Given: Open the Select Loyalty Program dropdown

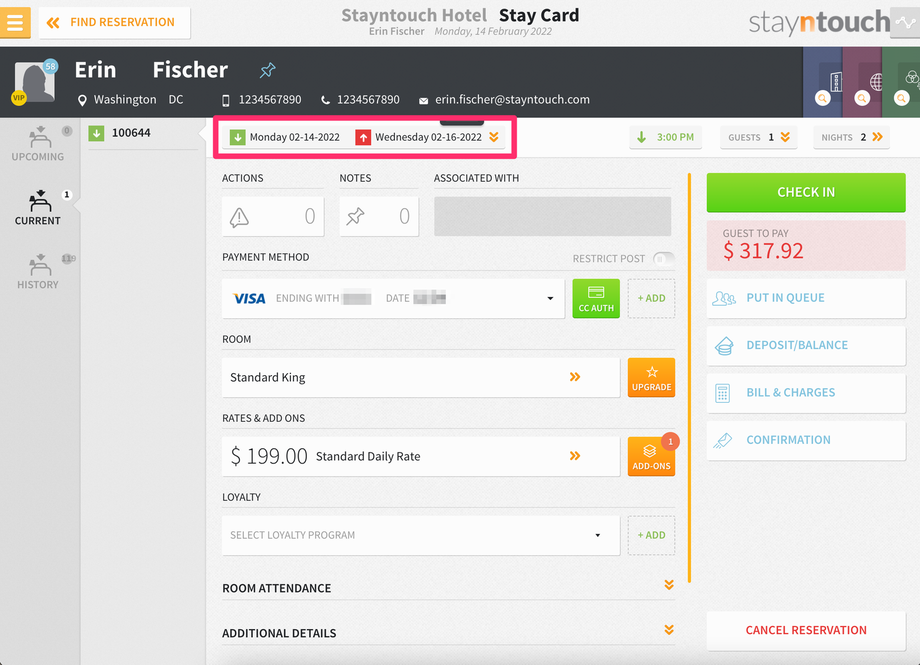Looking at the screenshot, I should (x=421, y=535).
